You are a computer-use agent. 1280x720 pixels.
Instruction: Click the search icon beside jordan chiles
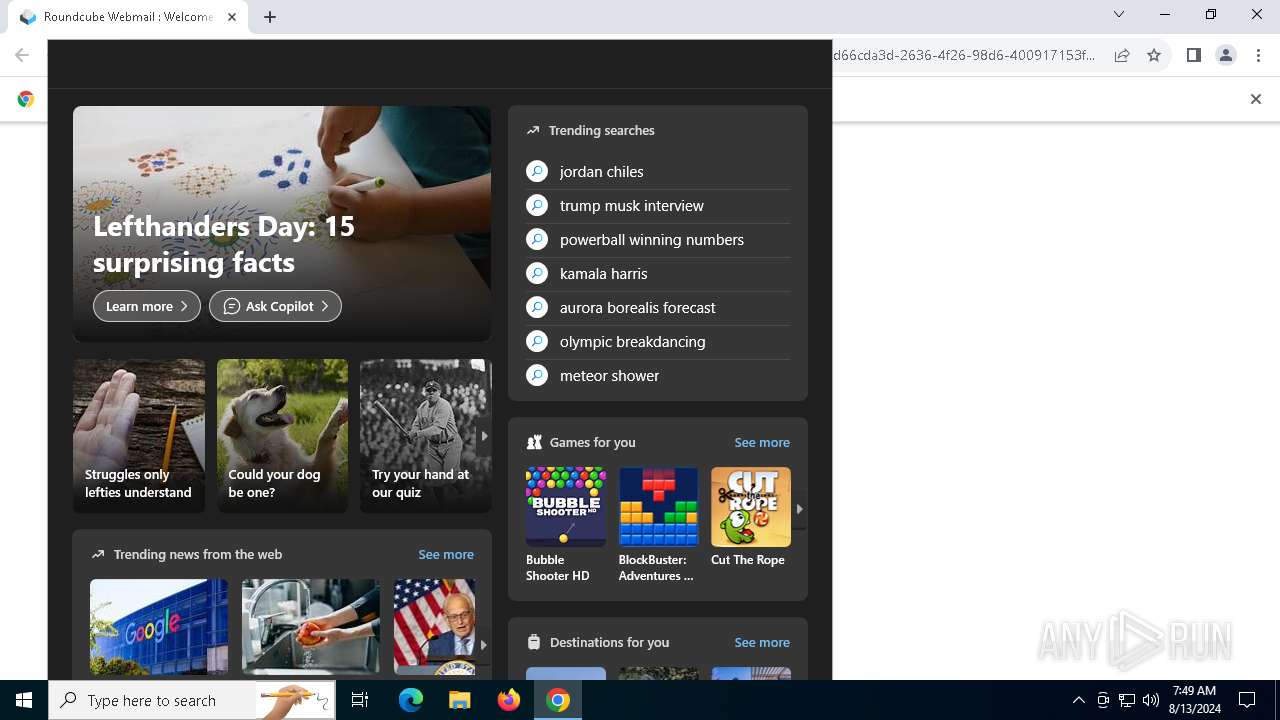pos(537,171)
